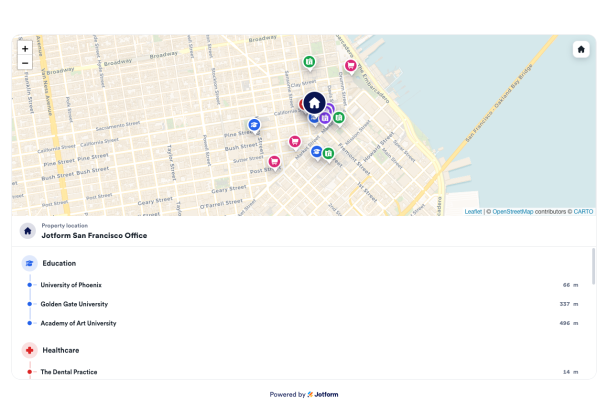Viewport: 608px width, 411px height.
Task: Zoom out the map with minus button
Action: [x=25, y=62]
